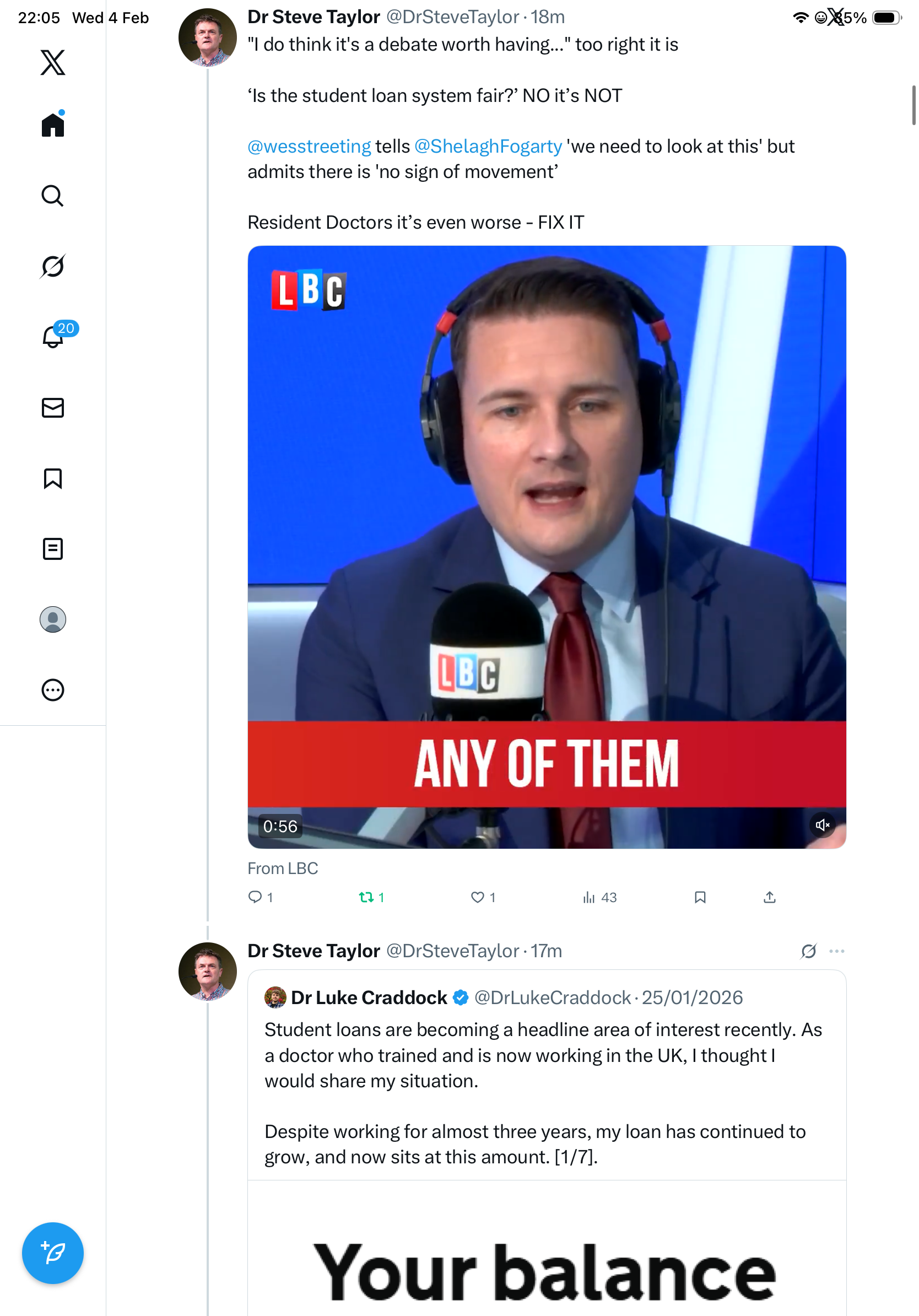This screenshot has height=1316, width=919.
Task: Open Bookmarks in sidebar
Action: (53, 478)
